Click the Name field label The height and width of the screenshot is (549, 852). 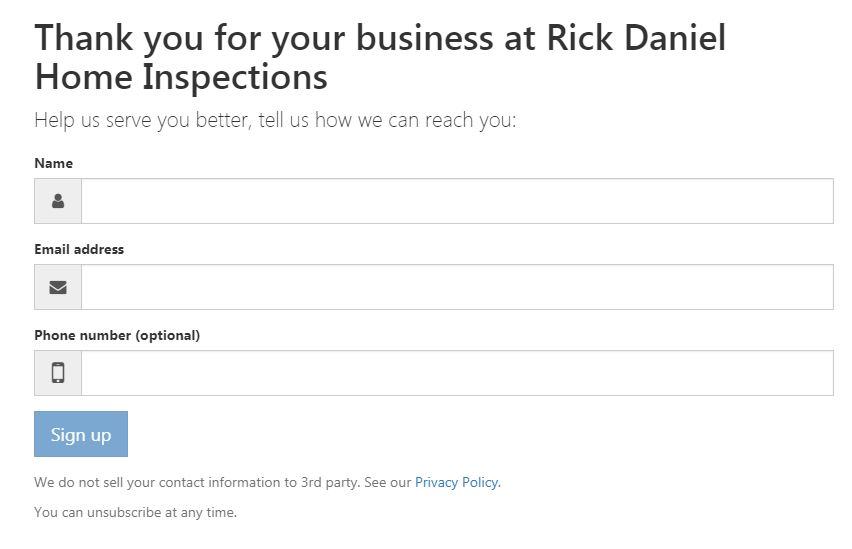click(x=53, y=163)
